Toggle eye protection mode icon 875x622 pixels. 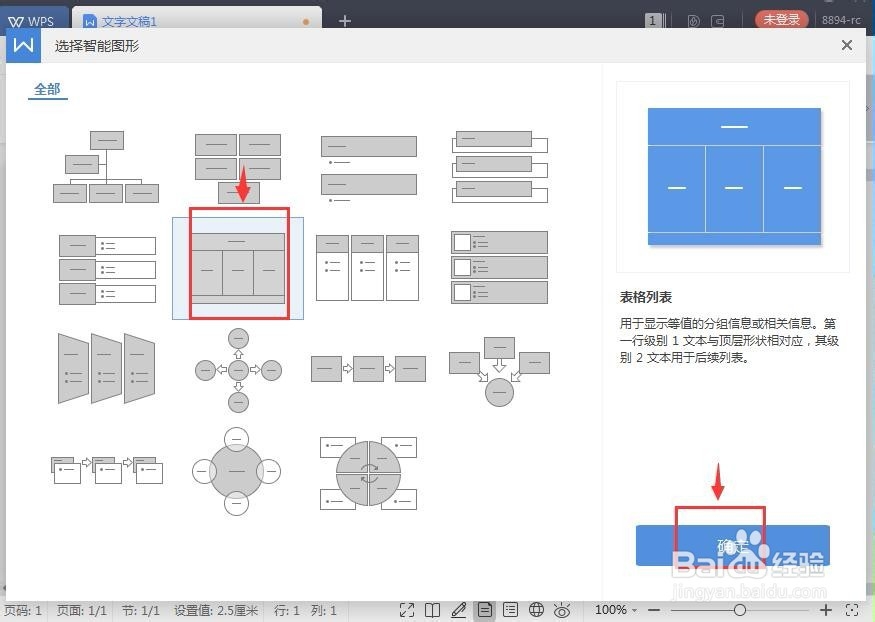(x=562, y=610)
